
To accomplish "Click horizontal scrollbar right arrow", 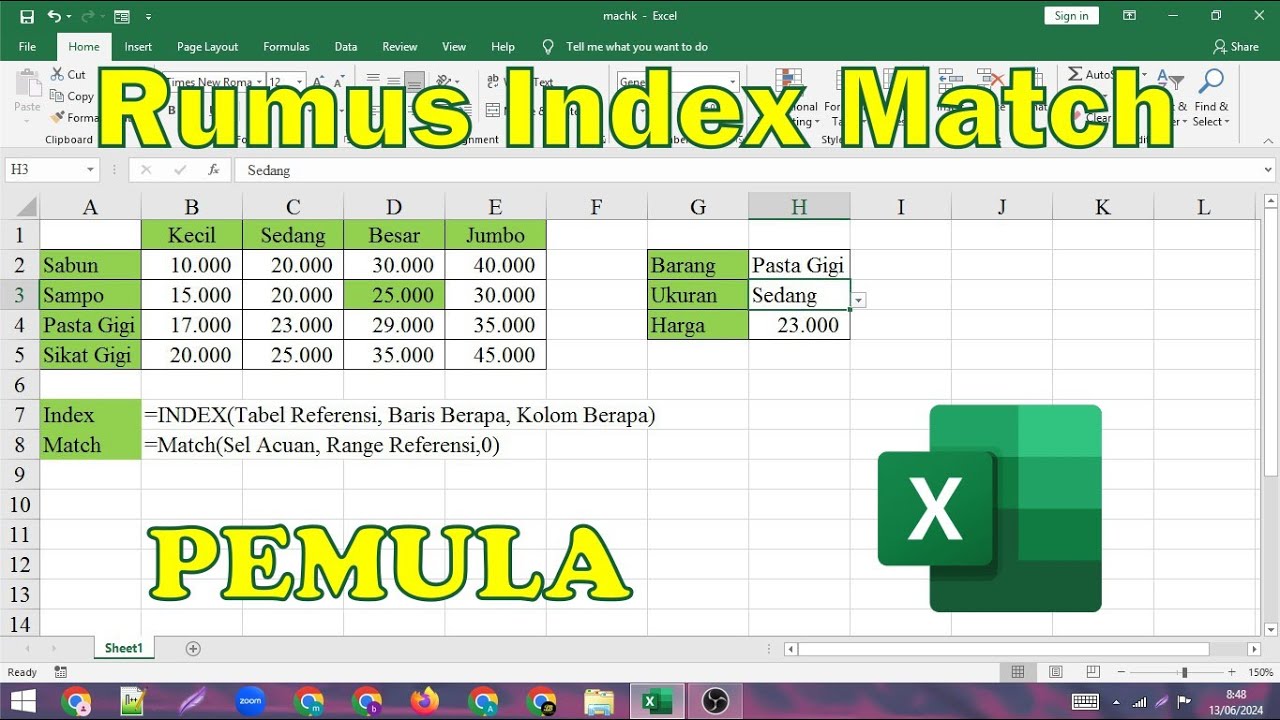I will point(1254,649).
